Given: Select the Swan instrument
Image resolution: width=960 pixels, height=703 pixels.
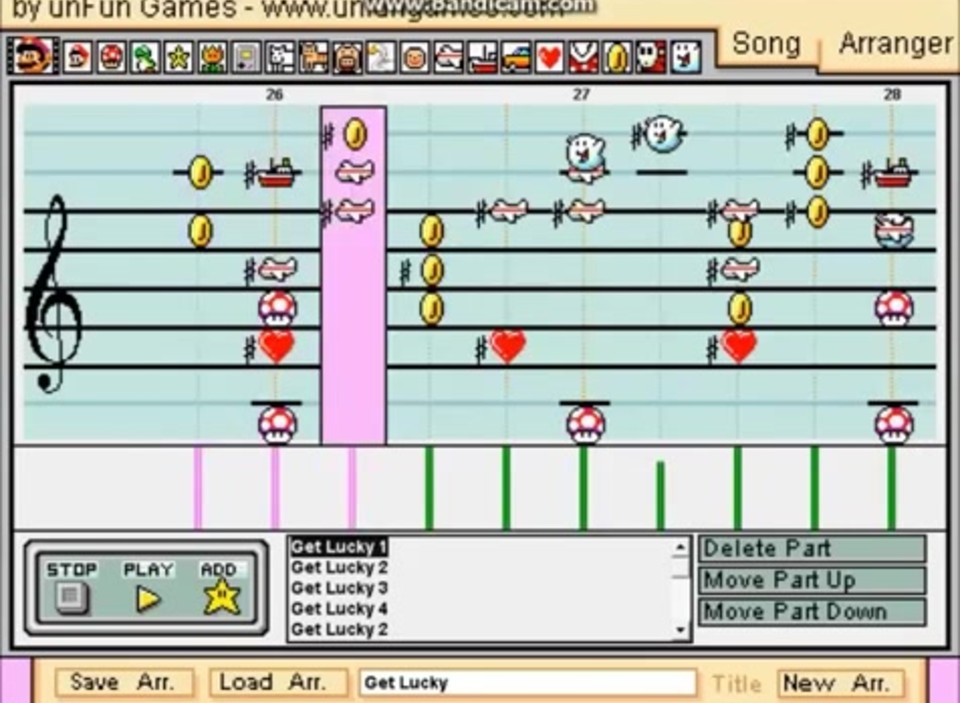Looking at the screenshot, I should (381, 58).
